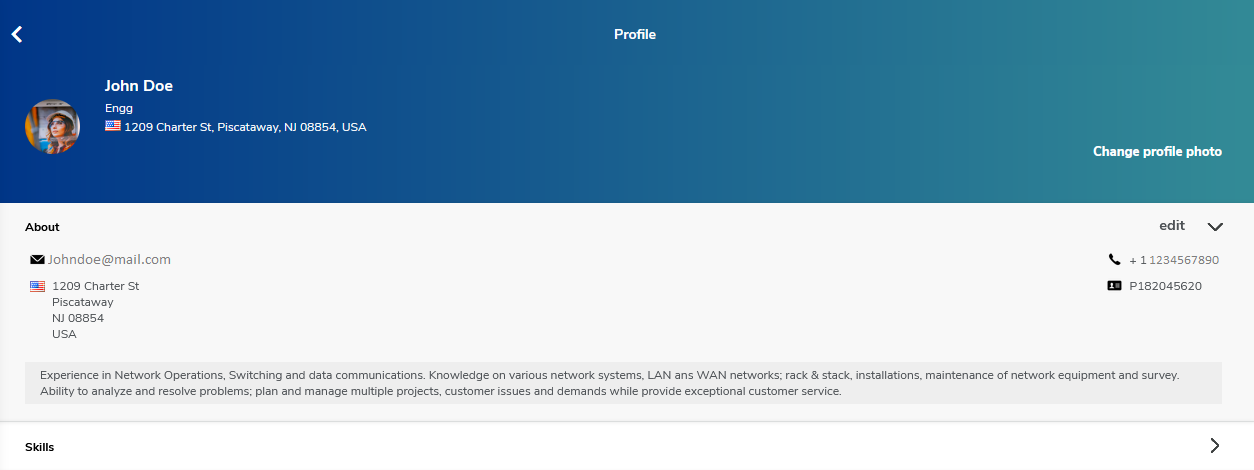Edit the About section
Screen dimensions: 1254x470
[x=1172, y=226]
